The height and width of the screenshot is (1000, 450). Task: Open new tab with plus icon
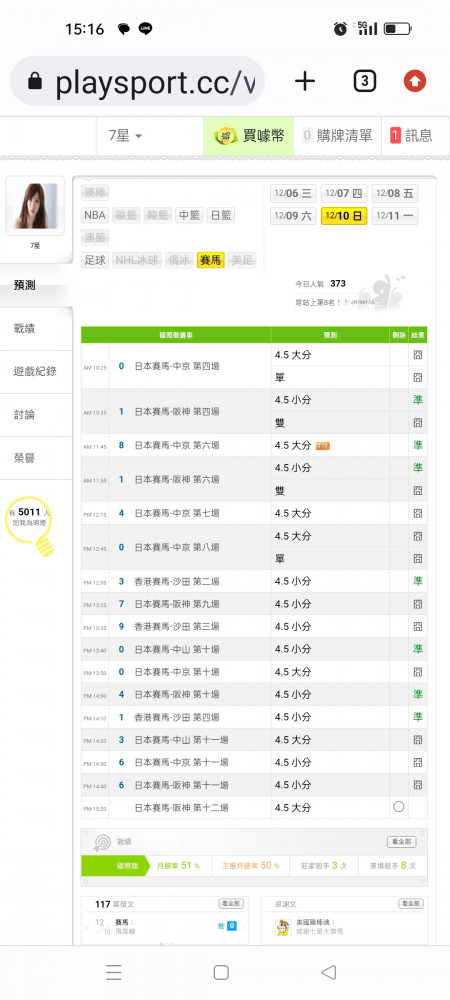(305, 81)
